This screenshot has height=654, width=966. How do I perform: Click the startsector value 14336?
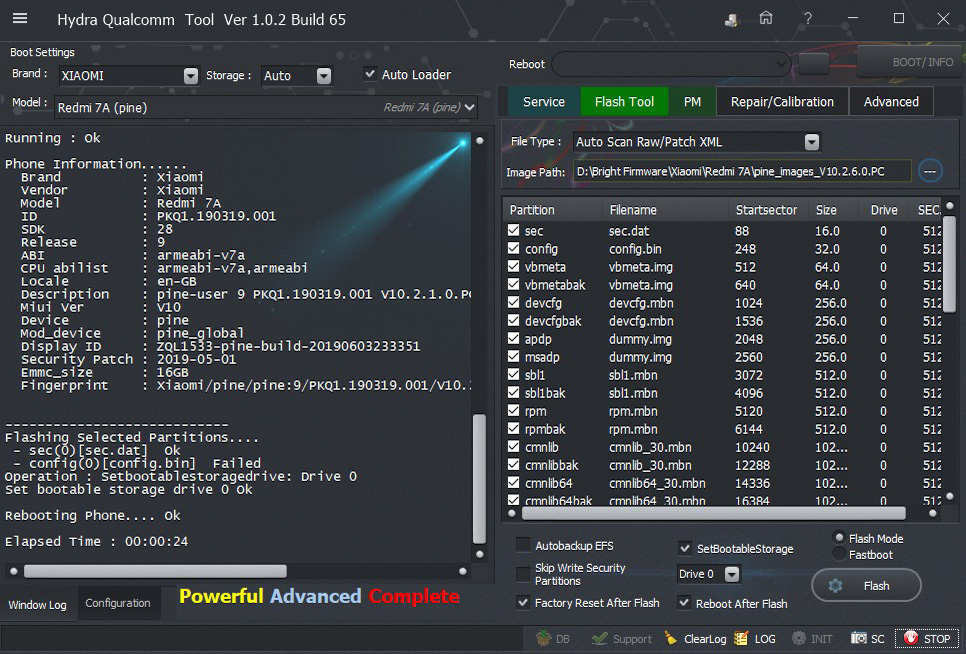(752, 483)
